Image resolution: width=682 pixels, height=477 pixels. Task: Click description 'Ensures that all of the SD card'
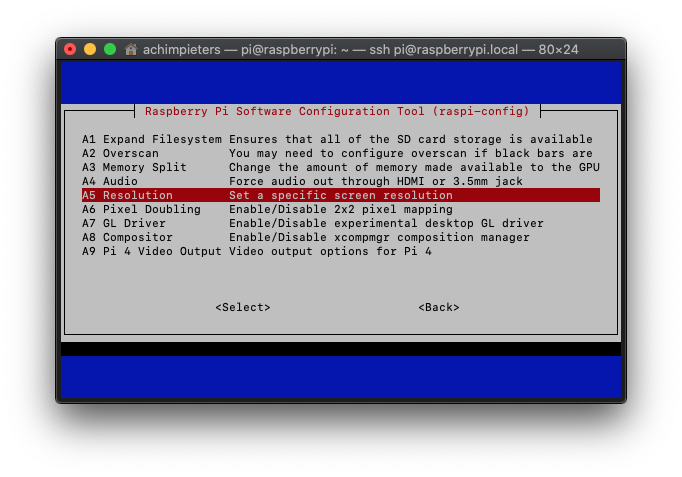click(x=338, y=140)
